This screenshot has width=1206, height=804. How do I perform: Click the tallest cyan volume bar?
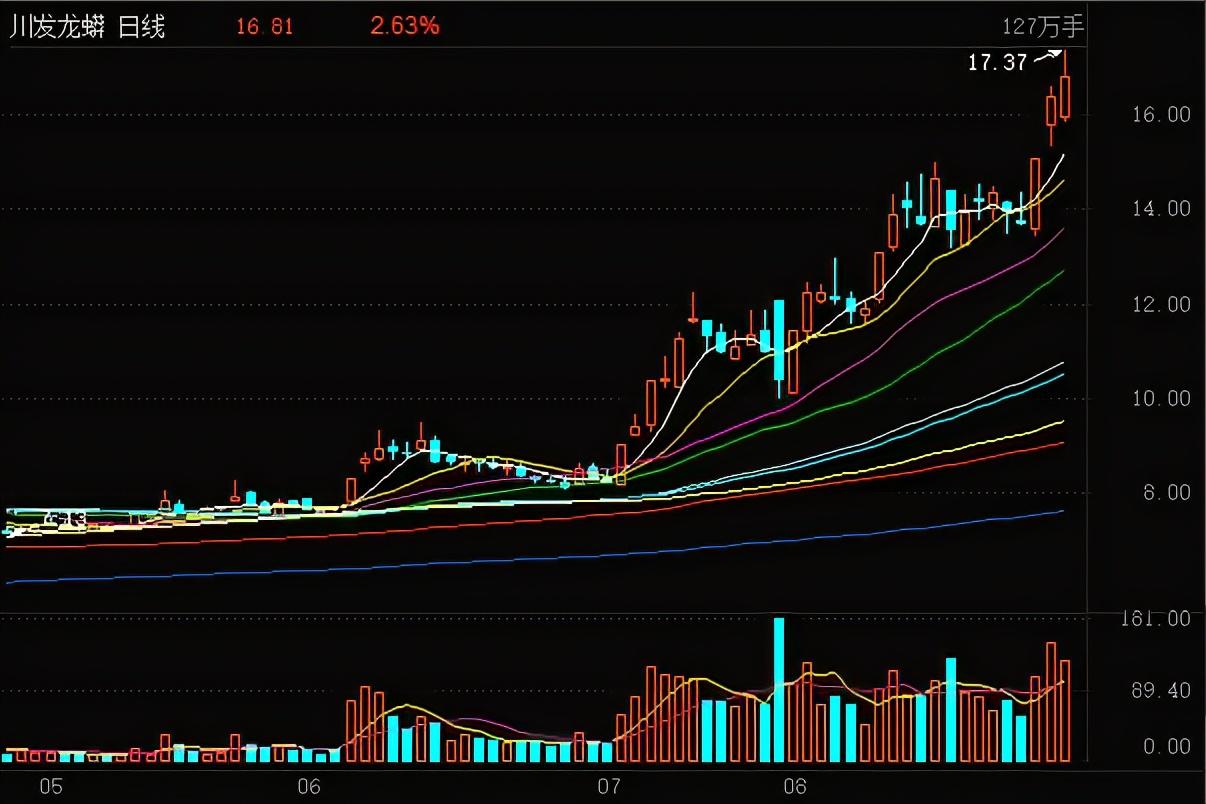tap(779, 689)
